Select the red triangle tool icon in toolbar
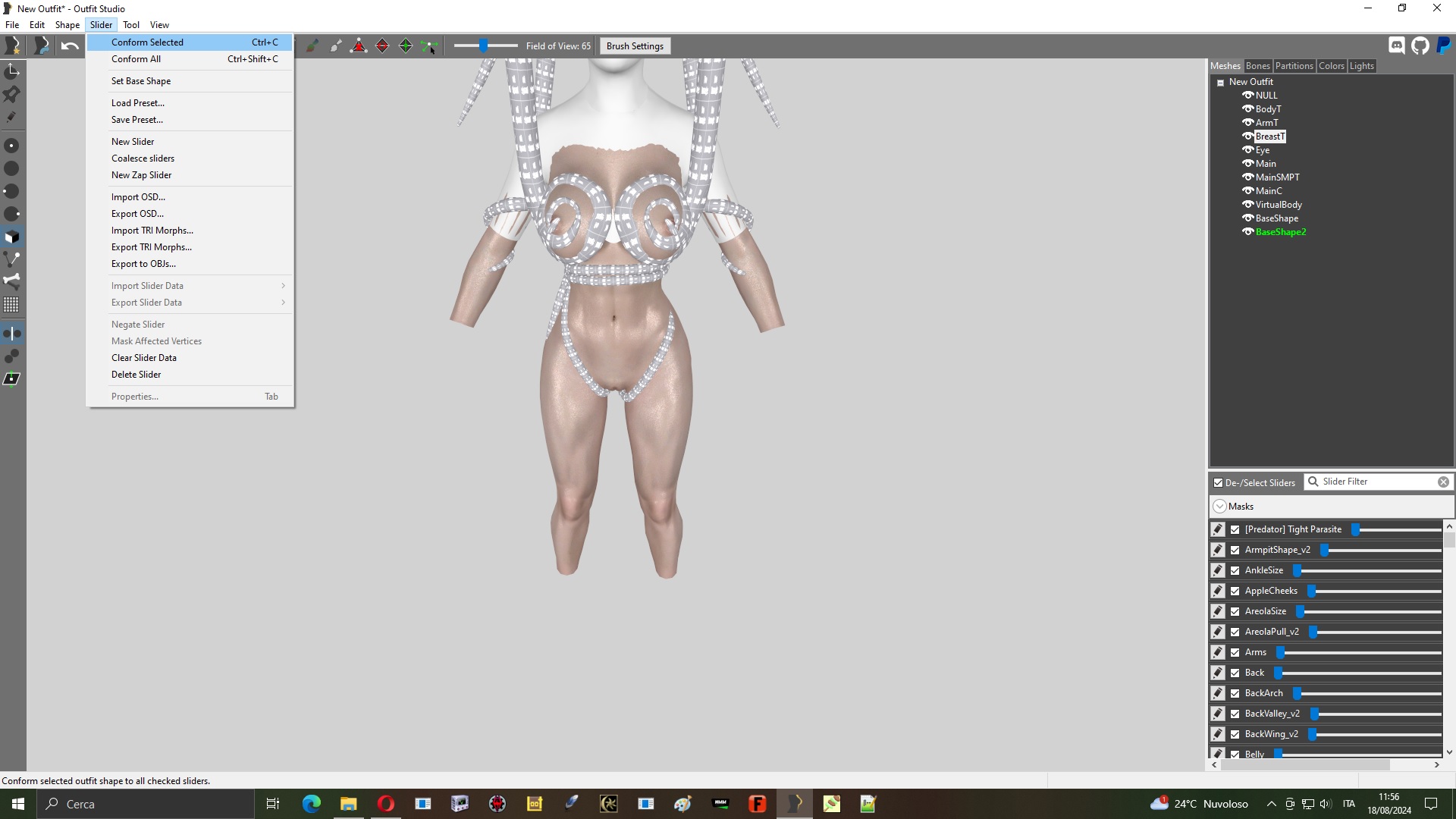The image size is (1456, 819). (x=359, y=46)
